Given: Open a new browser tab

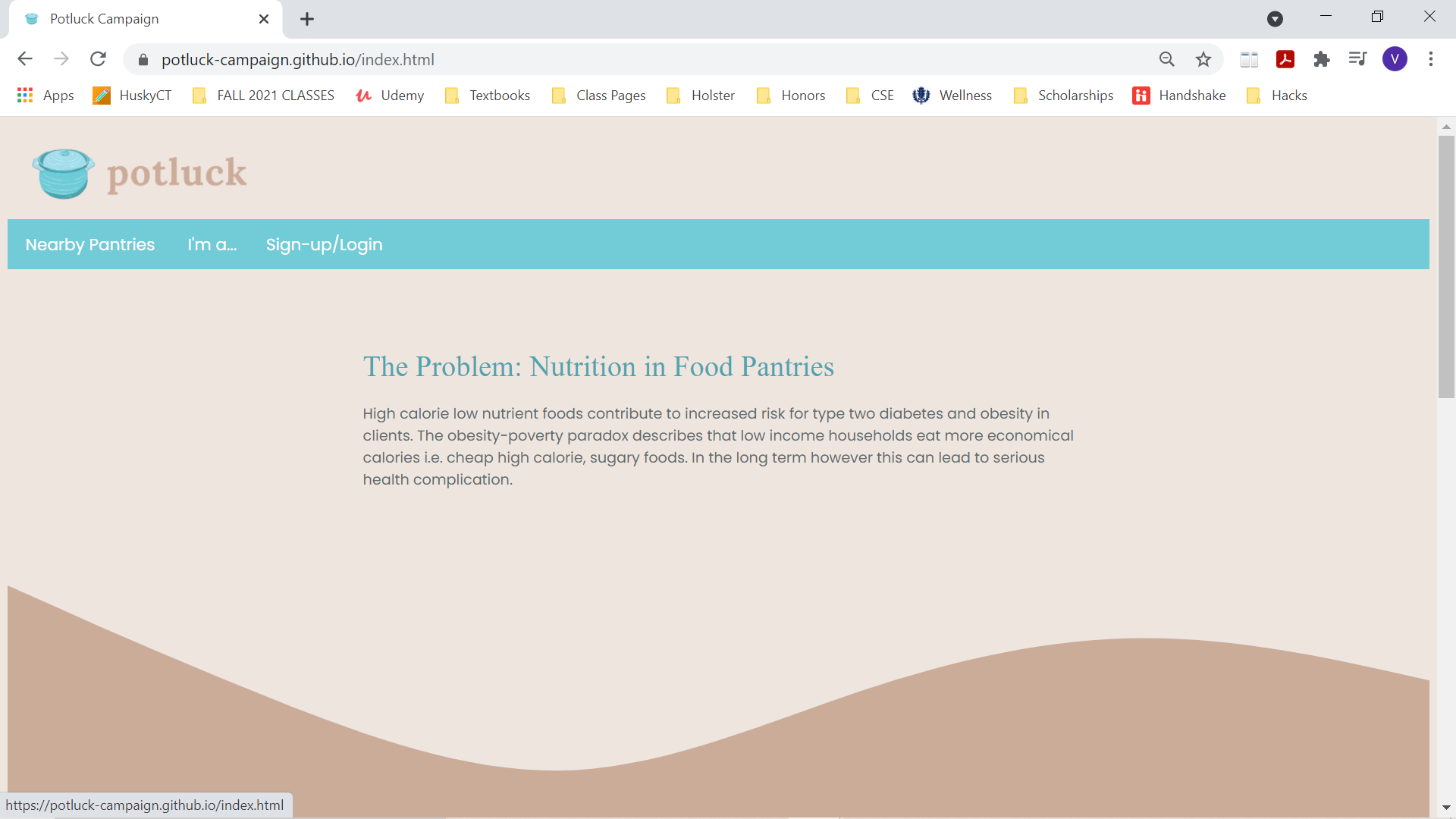Looking at the screenshot, I should [307, 19].
